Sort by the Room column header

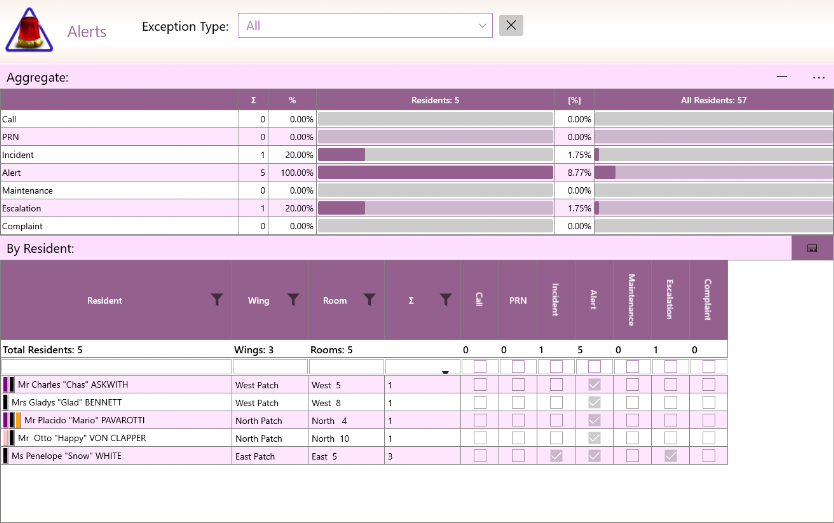[335, 301]
